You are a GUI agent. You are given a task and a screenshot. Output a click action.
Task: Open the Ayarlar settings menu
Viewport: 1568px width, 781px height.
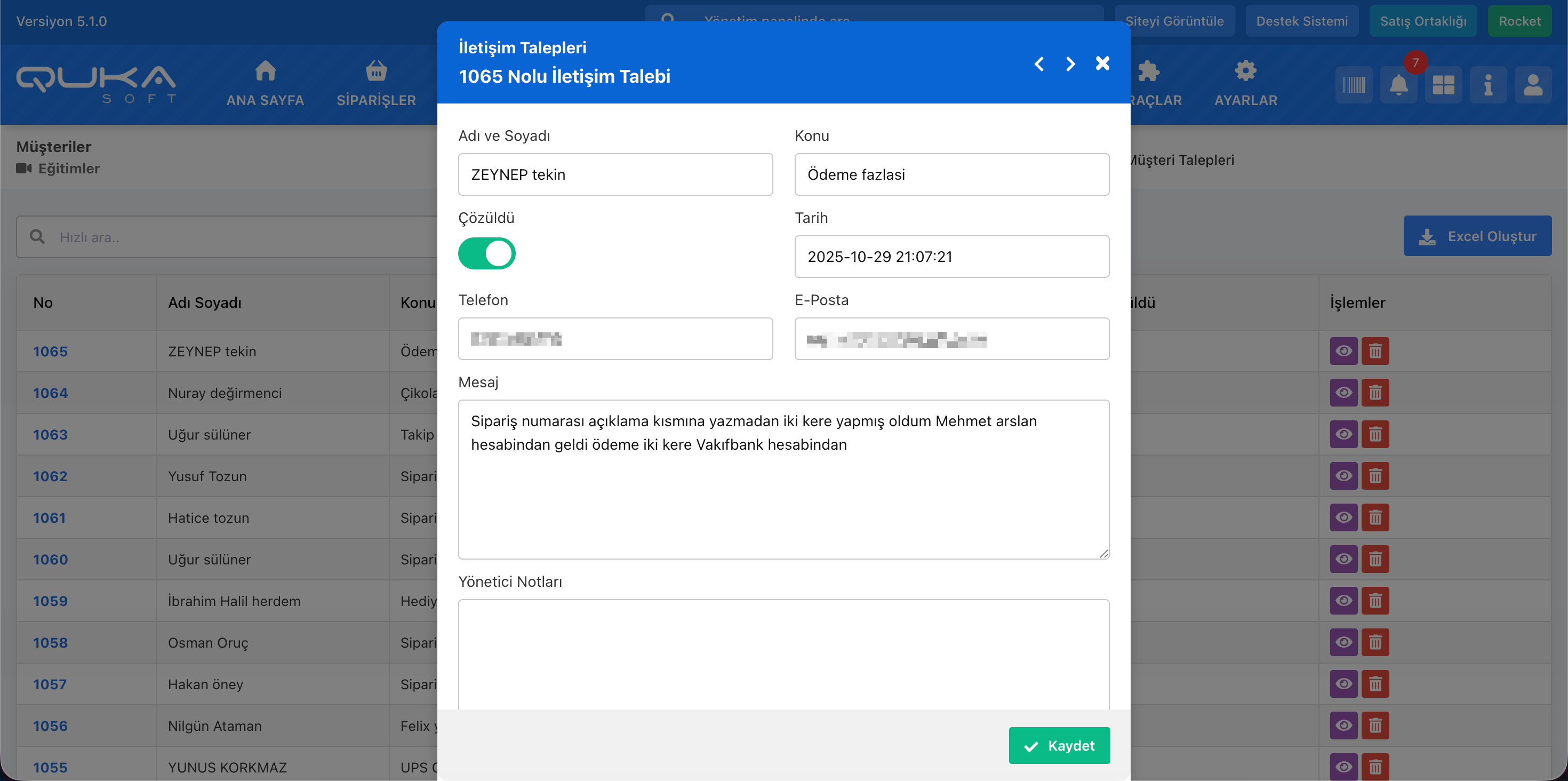pos(1245,84)
